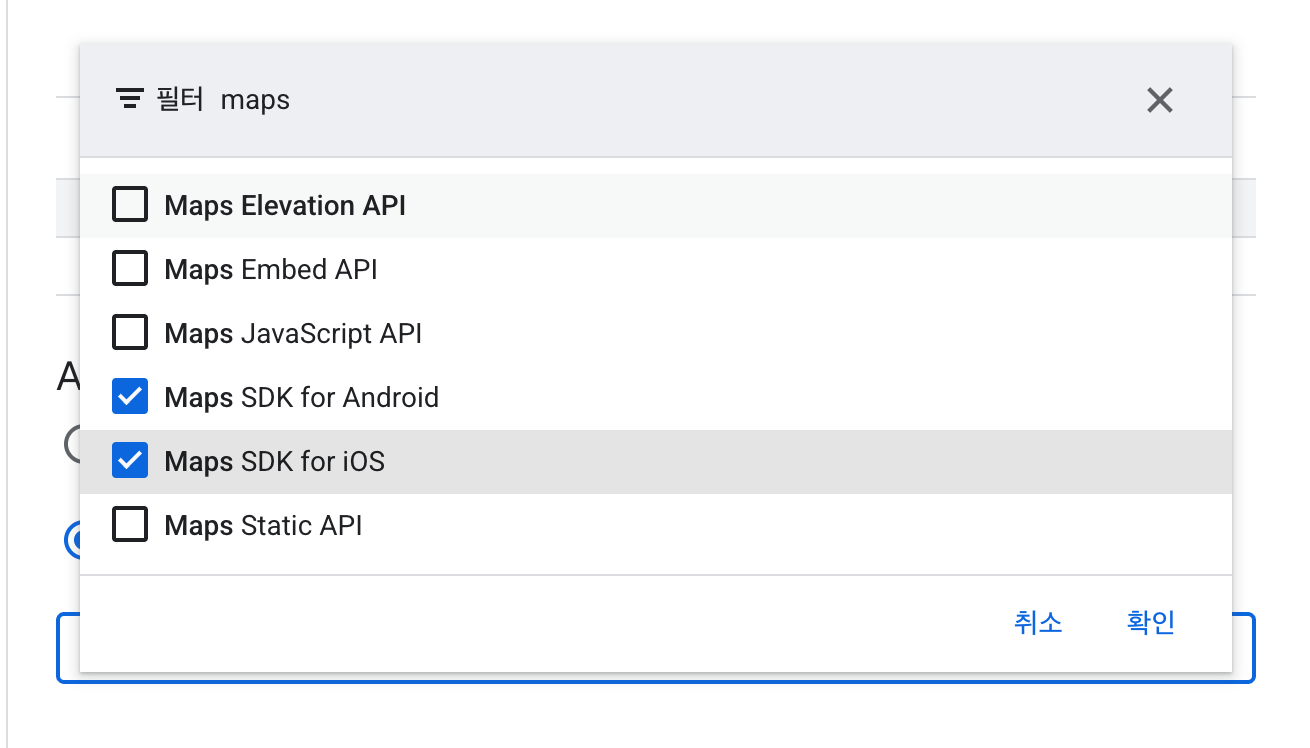Select the unselected radio button behind the dialog
The height and width of the screenshot is (748, 1310).
click(x=72, y=444)
